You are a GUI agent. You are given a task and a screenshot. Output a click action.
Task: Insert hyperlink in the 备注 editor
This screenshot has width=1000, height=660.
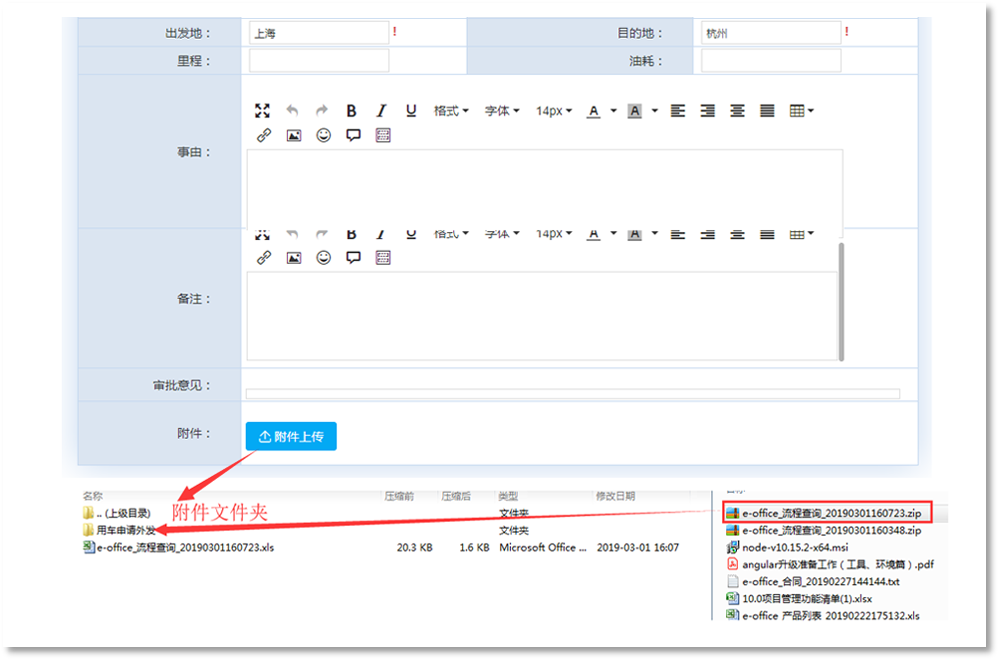[263, 258]
